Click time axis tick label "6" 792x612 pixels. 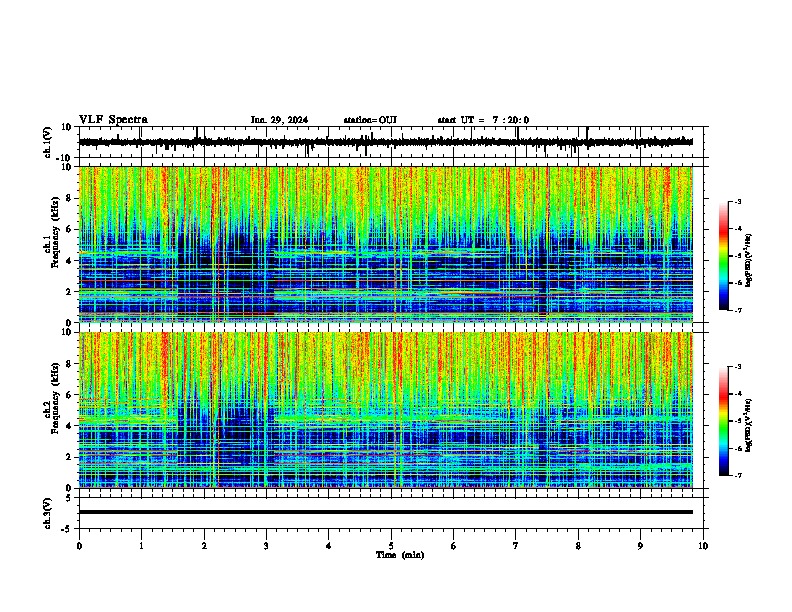point(453,546)
